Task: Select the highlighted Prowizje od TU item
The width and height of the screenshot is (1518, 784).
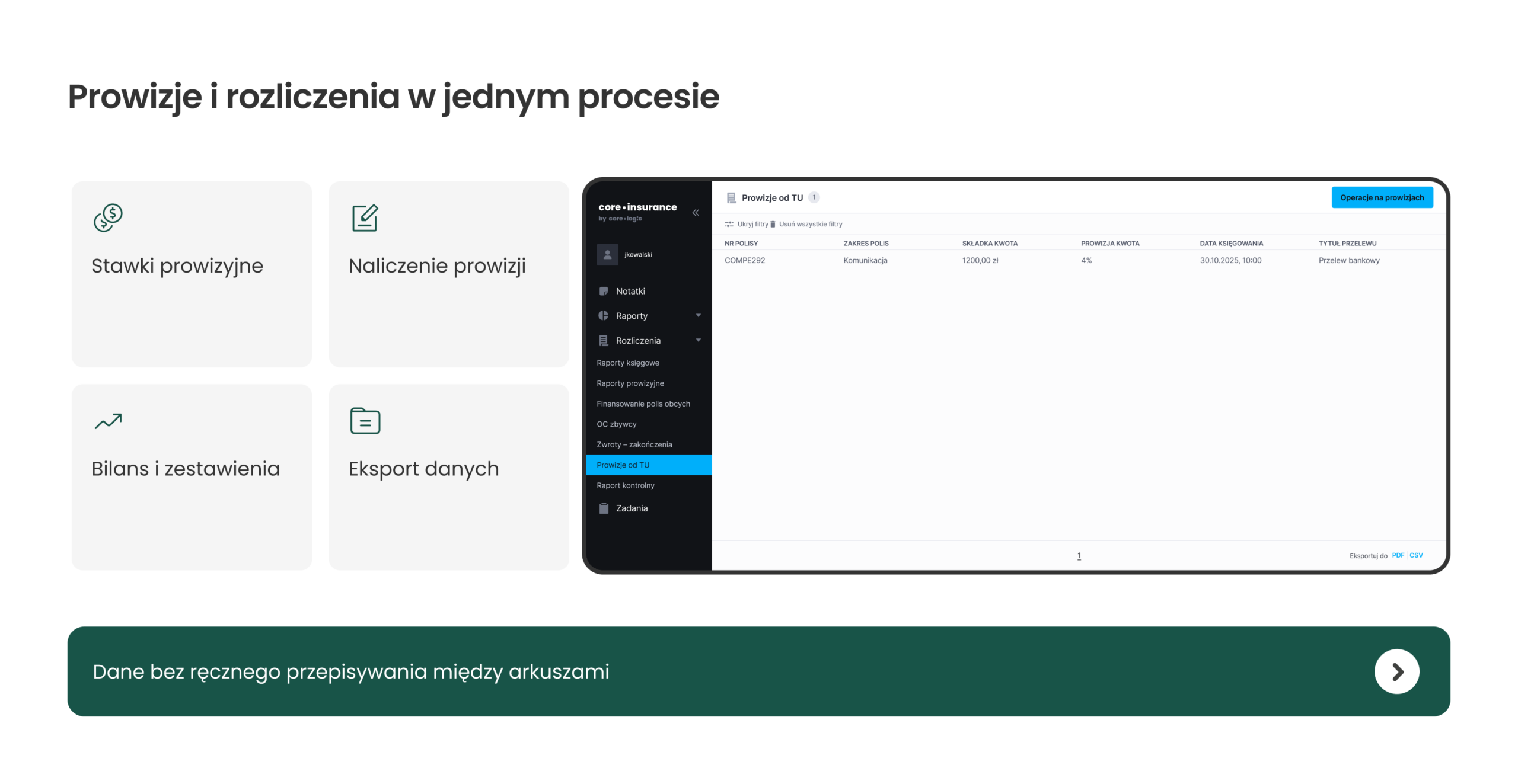Action: (649, 465)
